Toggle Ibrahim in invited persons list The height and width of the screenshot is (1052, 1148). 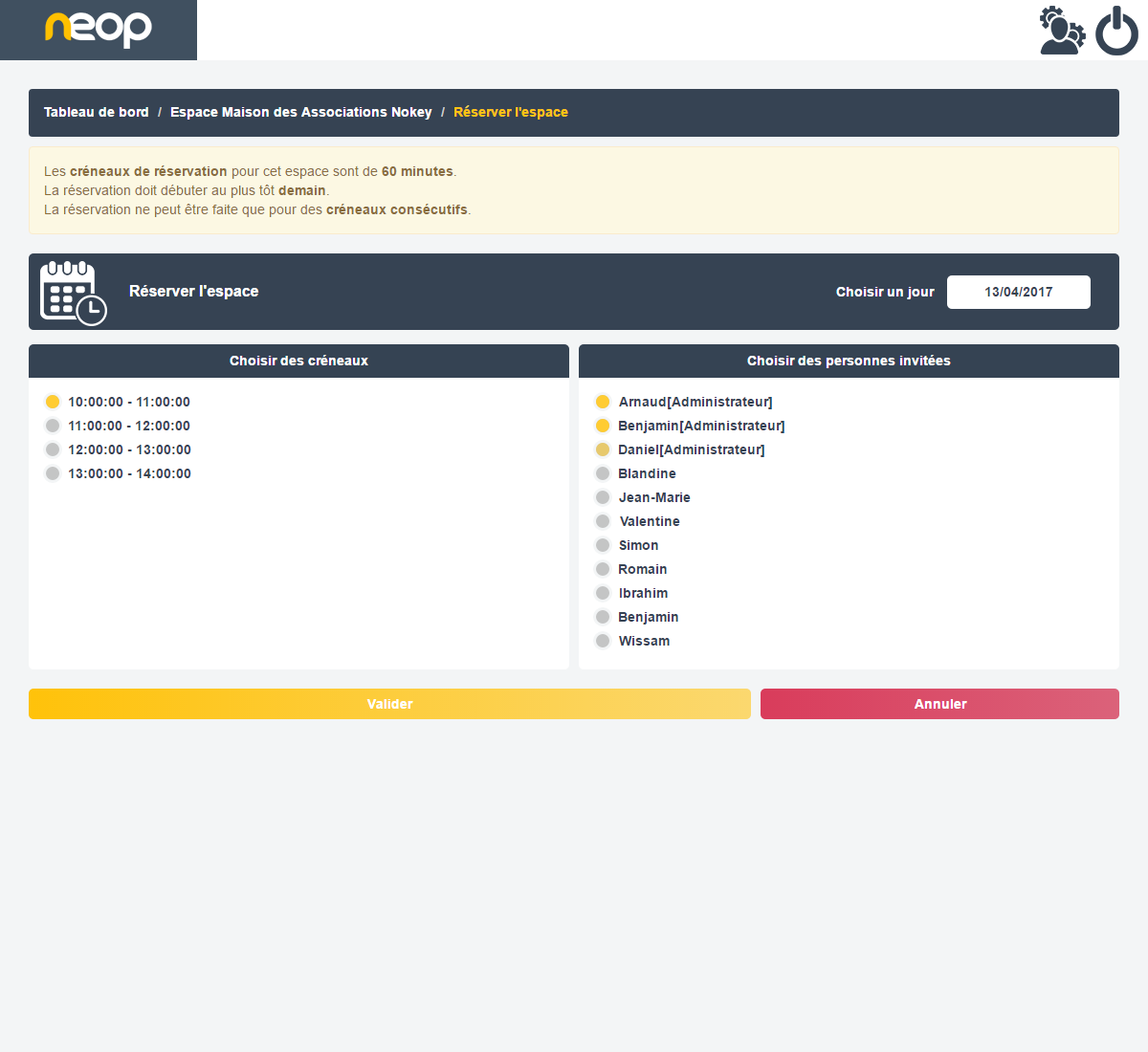tap(603, 593)
